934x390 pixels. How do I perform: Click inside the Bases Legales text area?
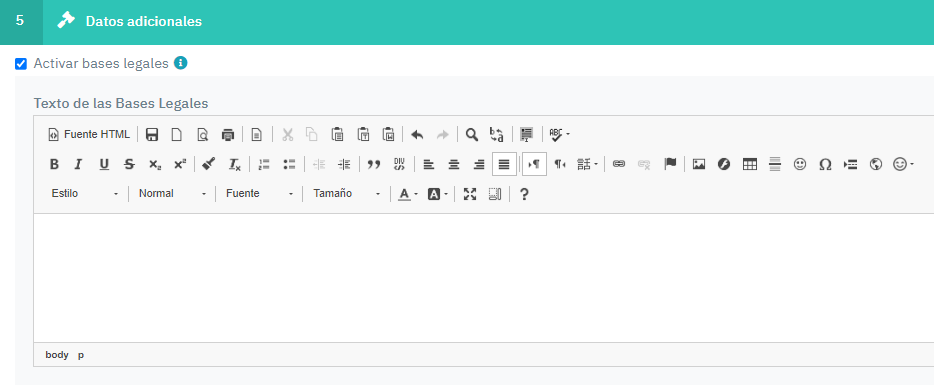pyautogui.click(x=484, y=278)
